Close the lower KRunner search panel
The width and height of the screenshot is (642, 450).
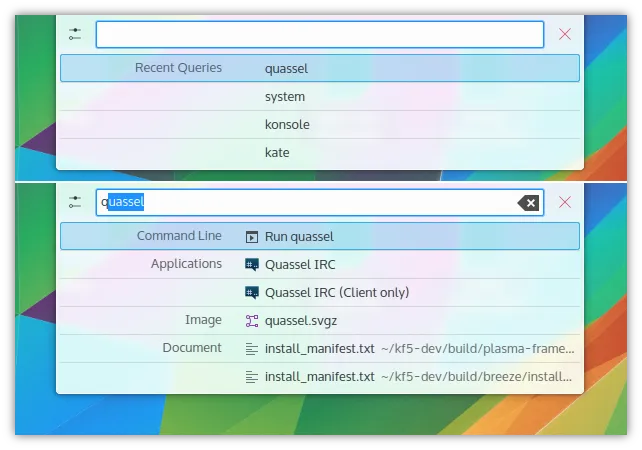click(x=565, y=202)
